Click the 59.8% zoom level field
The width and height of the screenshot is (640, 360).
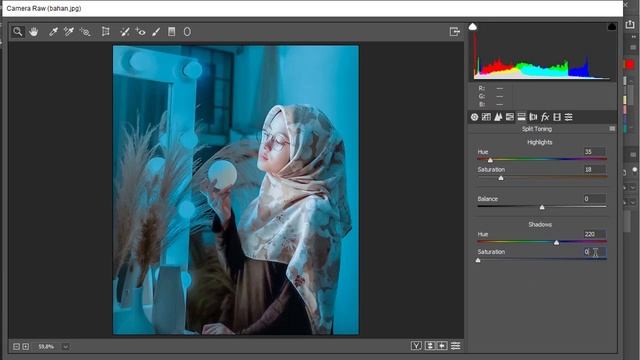(46, 347)
